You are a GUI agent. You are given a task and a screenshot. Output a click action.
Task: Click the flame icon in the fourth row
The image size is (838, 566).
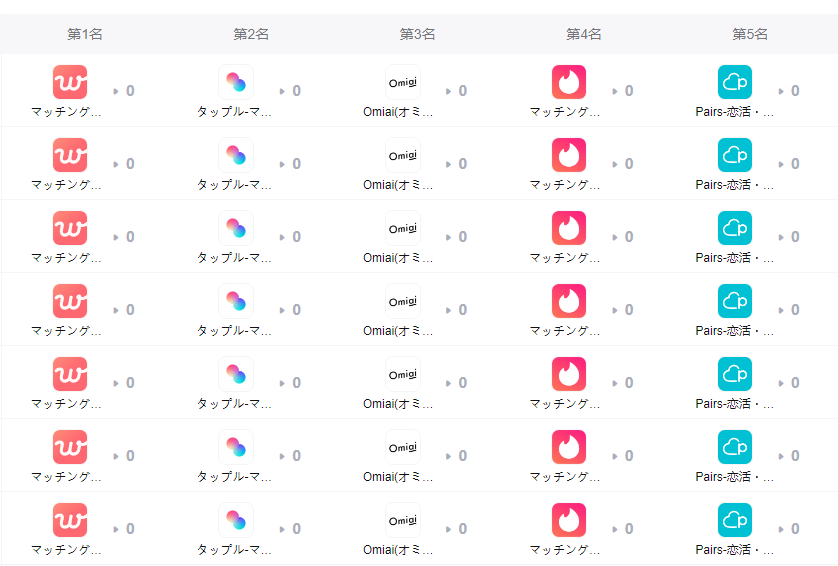(569, 301)
